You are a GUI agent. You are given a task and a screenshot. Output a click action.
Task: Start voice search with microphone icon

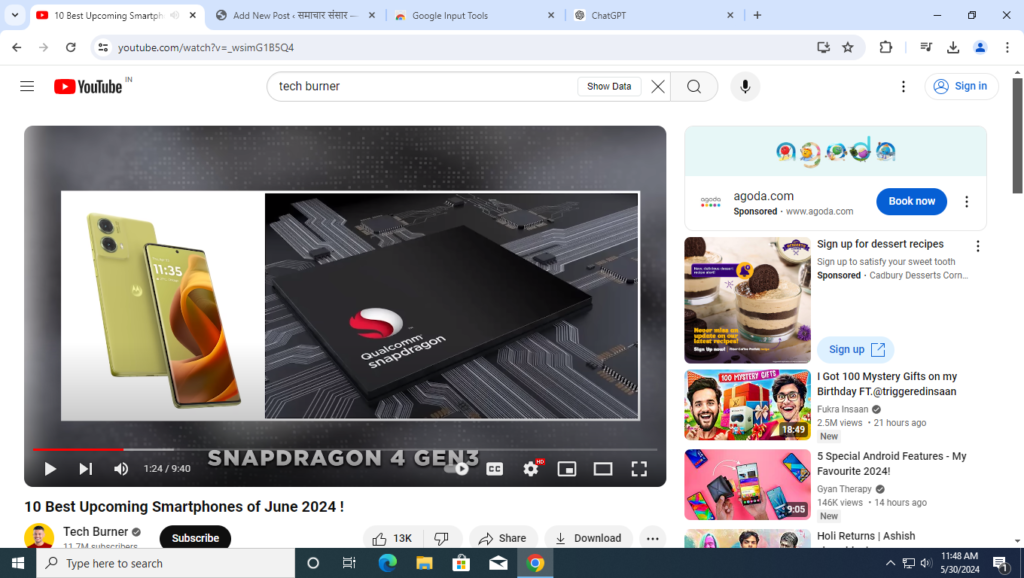(x=744, y=86)
